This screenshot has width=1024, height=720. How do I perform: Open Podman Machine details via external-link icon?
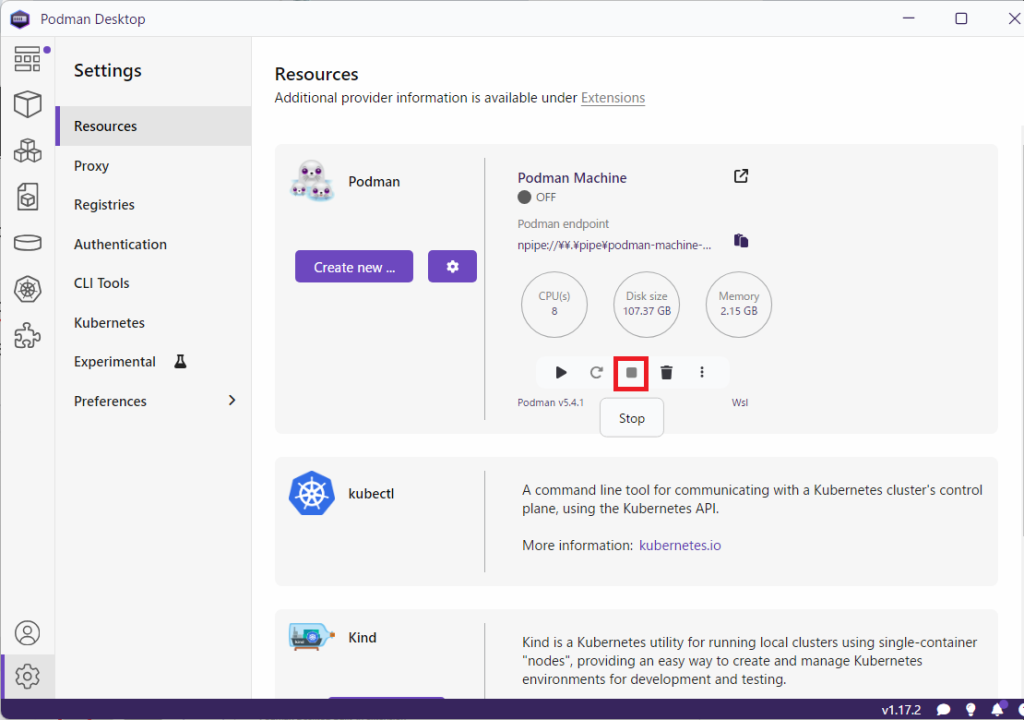pos(741,177)
